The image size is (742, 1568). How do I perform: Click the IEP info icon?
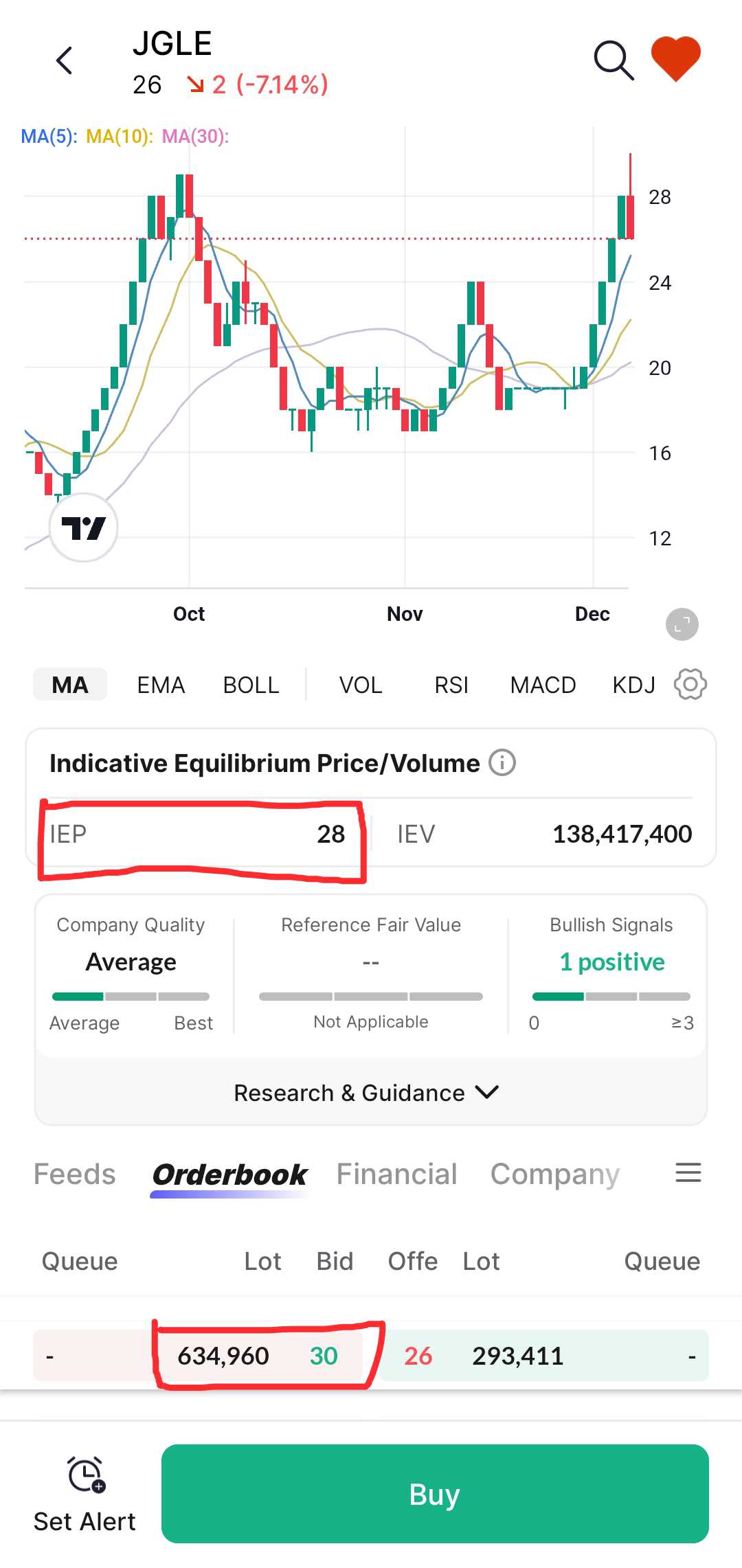(502, 763)
